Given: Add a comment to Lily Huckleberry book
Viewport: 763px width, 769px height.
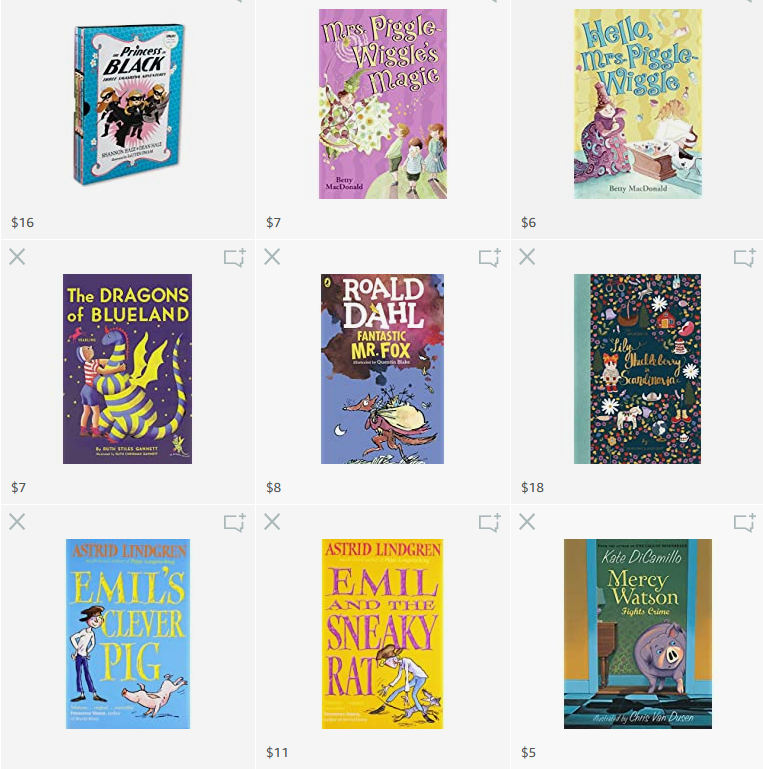Looking at the screenshot, I should pyautogui.click(x=745, y=257).
